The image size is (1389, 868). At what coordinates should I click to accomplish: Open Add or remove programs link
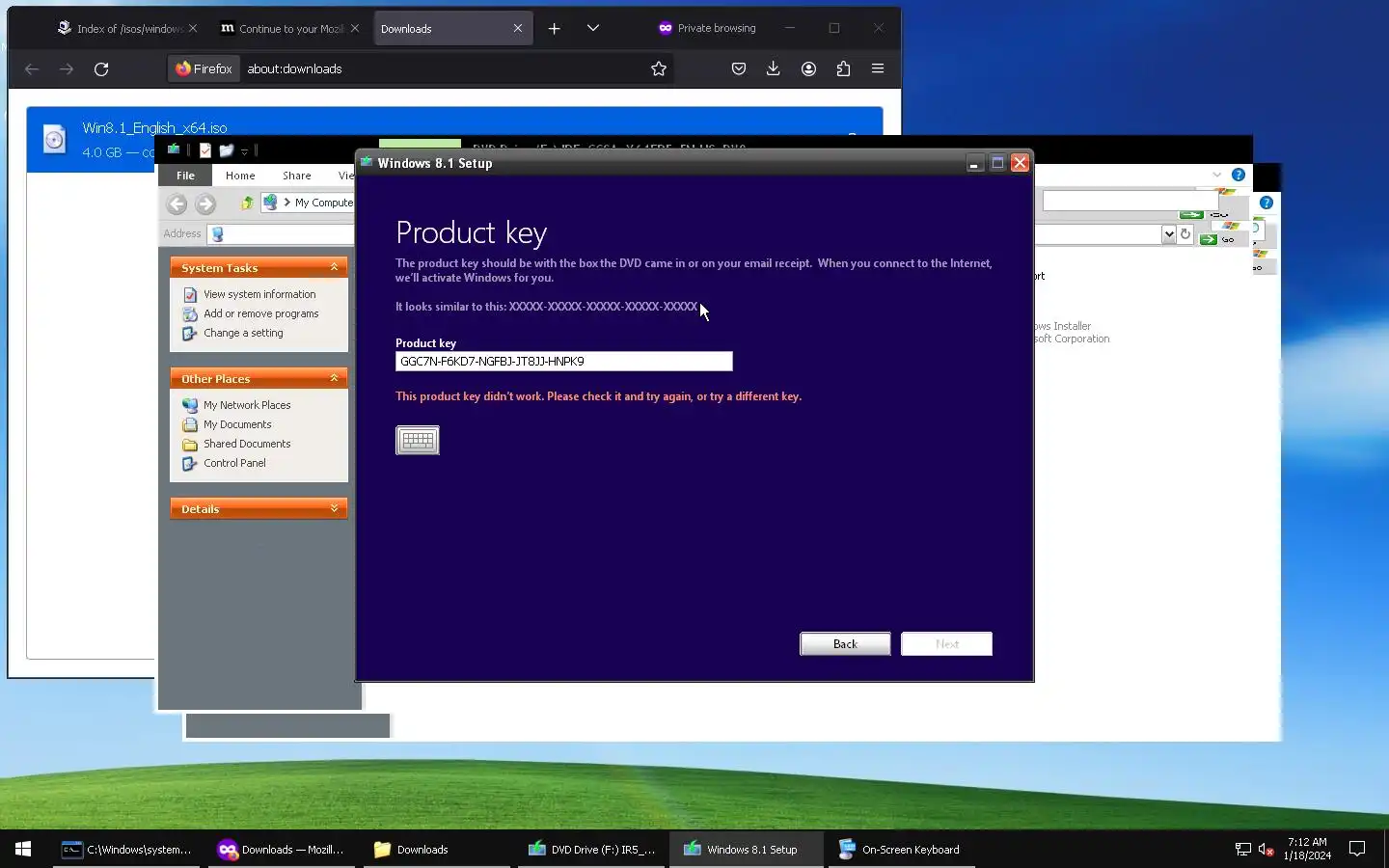pyautogui.click(x=260, y=313)
